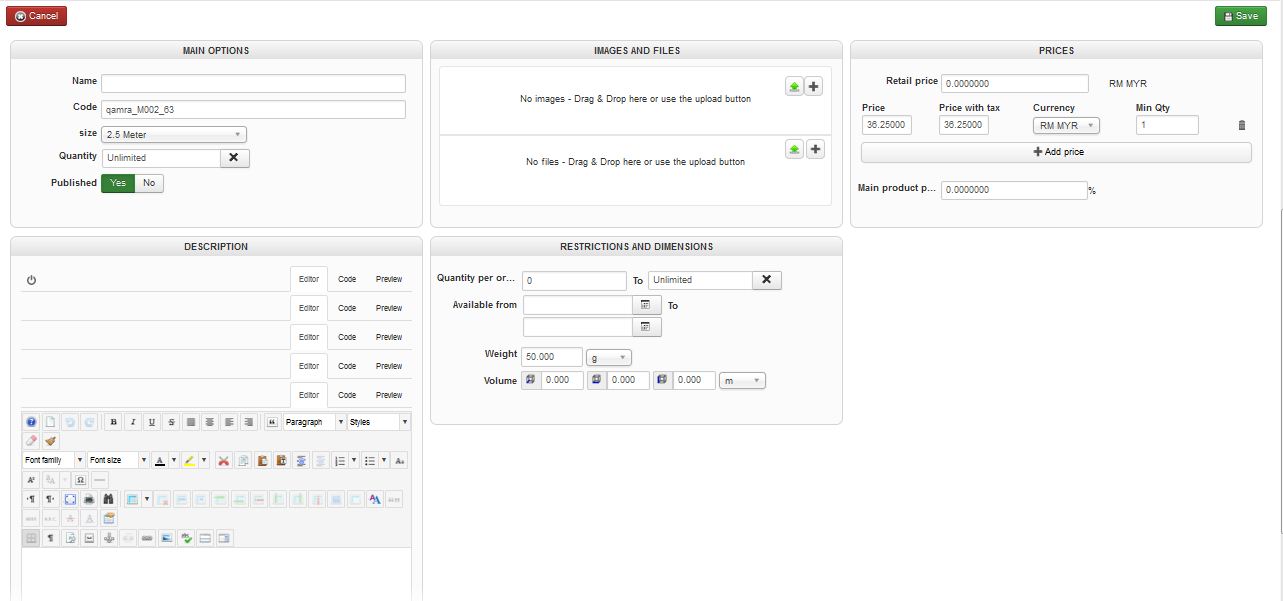This screenshot has width=1283, height=601.
Task: Open the RM MYR currency dropdown
Action: coord(1066,125)
